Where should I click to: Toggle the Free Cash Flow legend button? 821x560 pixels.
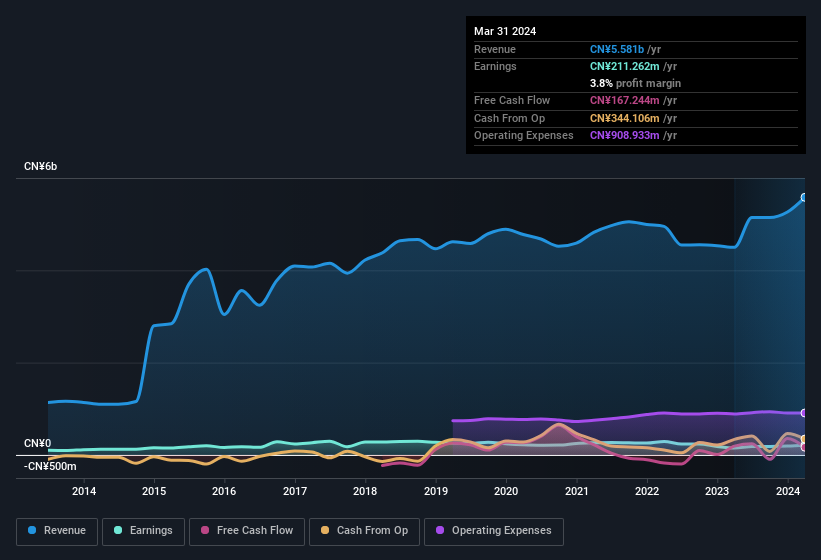pos(247,532)
